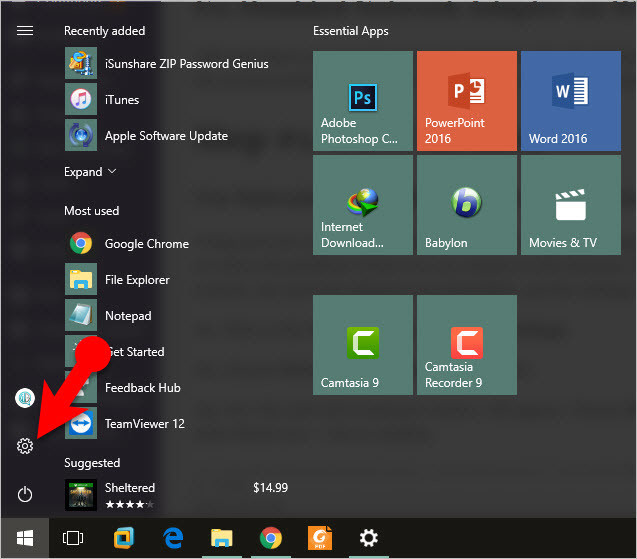The height and width of the screenshot is (559, 637).
Task: Open Apple Software Update icon
Action: coord(81,135)
